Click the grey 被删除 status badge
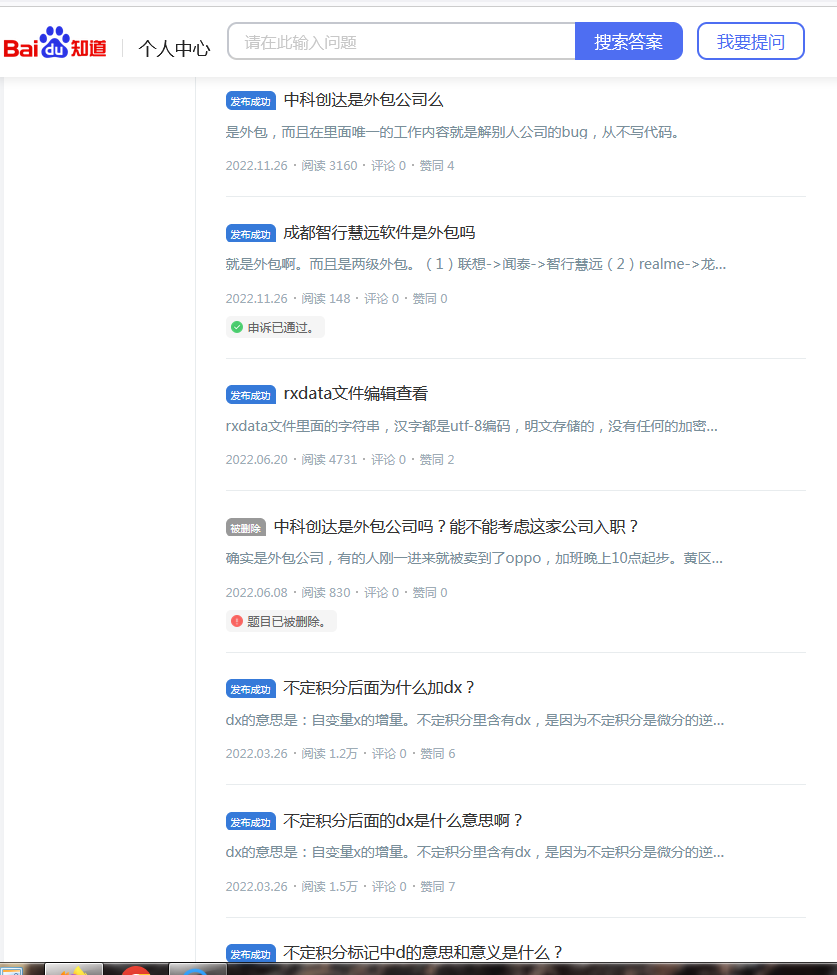837x975 pixels. [x=245, y=528]
